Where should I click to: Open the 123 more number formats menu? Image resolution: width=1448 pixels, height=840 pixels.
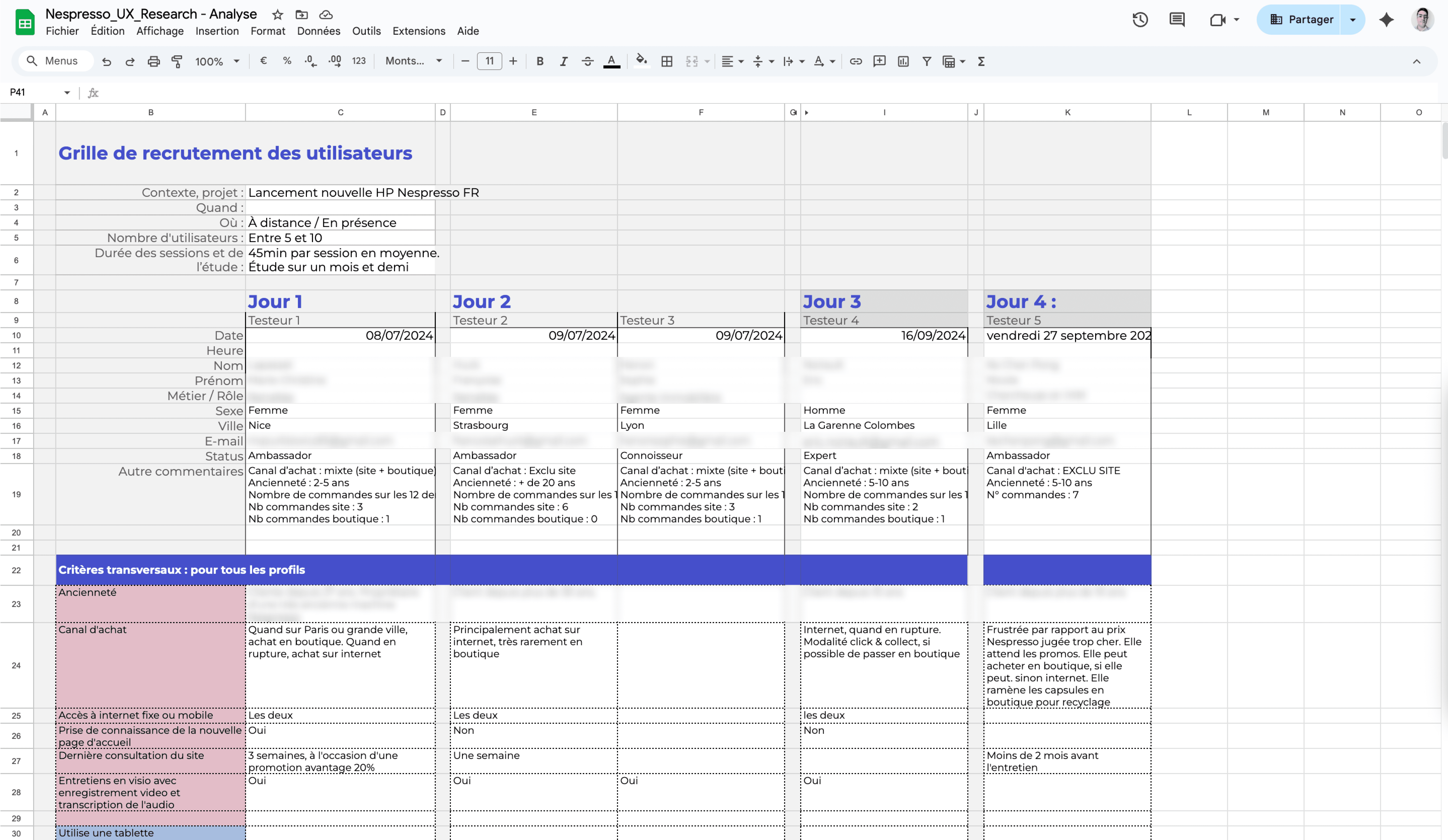359,61
